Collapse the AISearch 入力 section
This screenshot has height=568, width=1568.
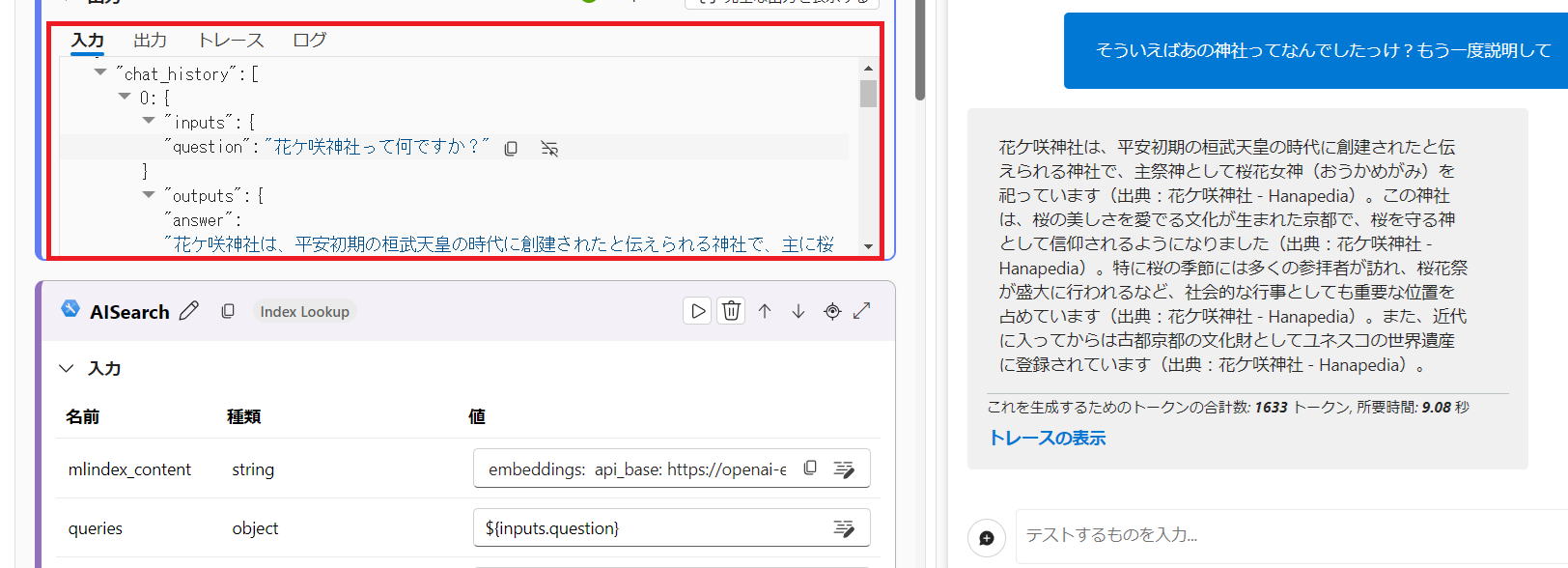[x=67, y=368]
